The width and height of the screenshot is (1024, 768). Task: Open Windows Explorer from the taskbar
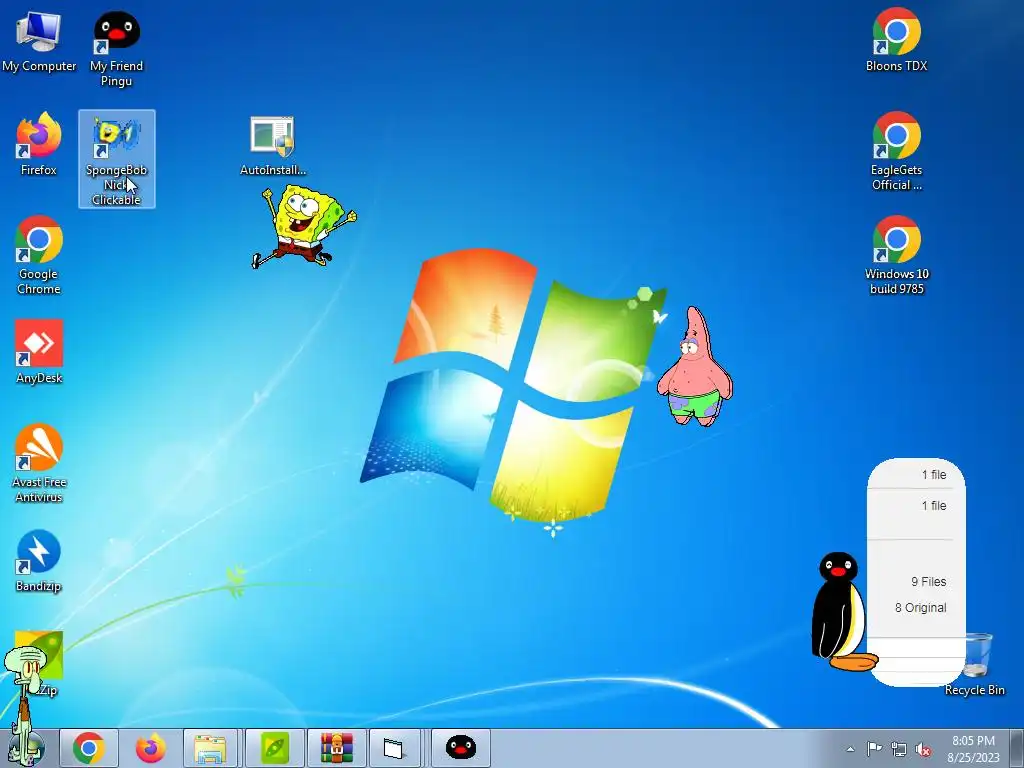point(211,748)
